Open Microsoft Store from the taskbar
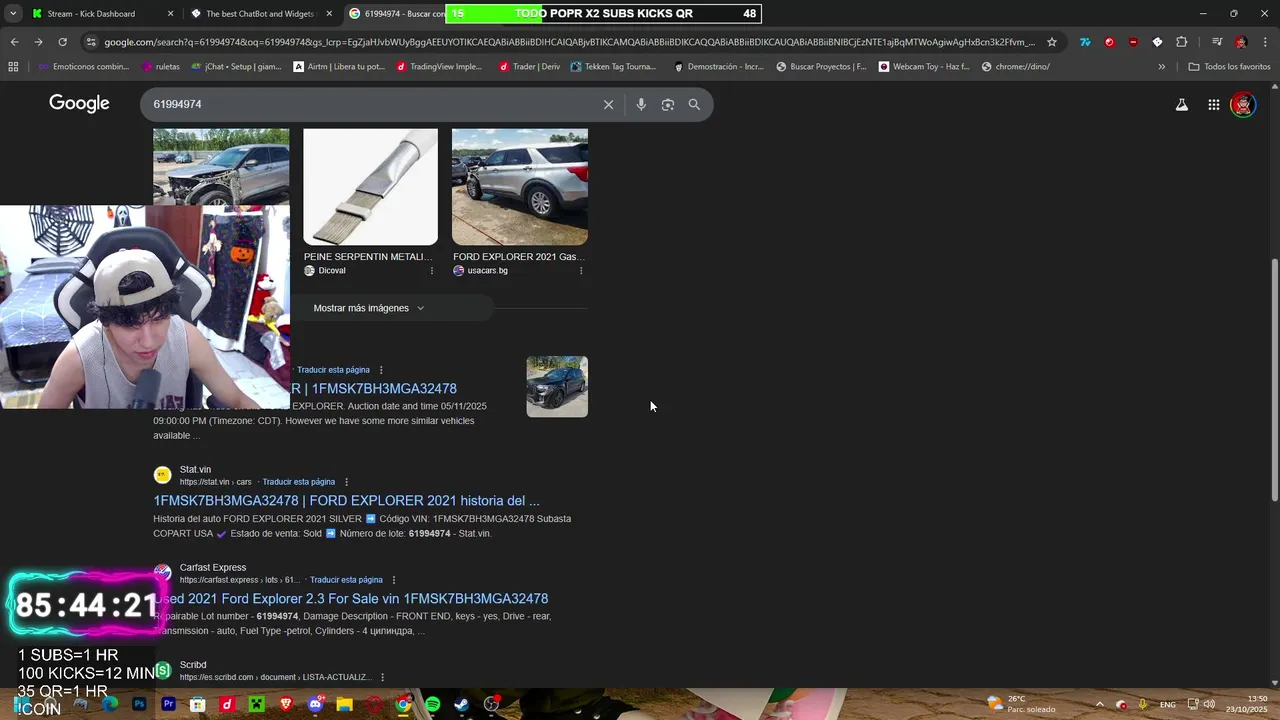This screenshot has width=1280, height=720. [198, 704]
